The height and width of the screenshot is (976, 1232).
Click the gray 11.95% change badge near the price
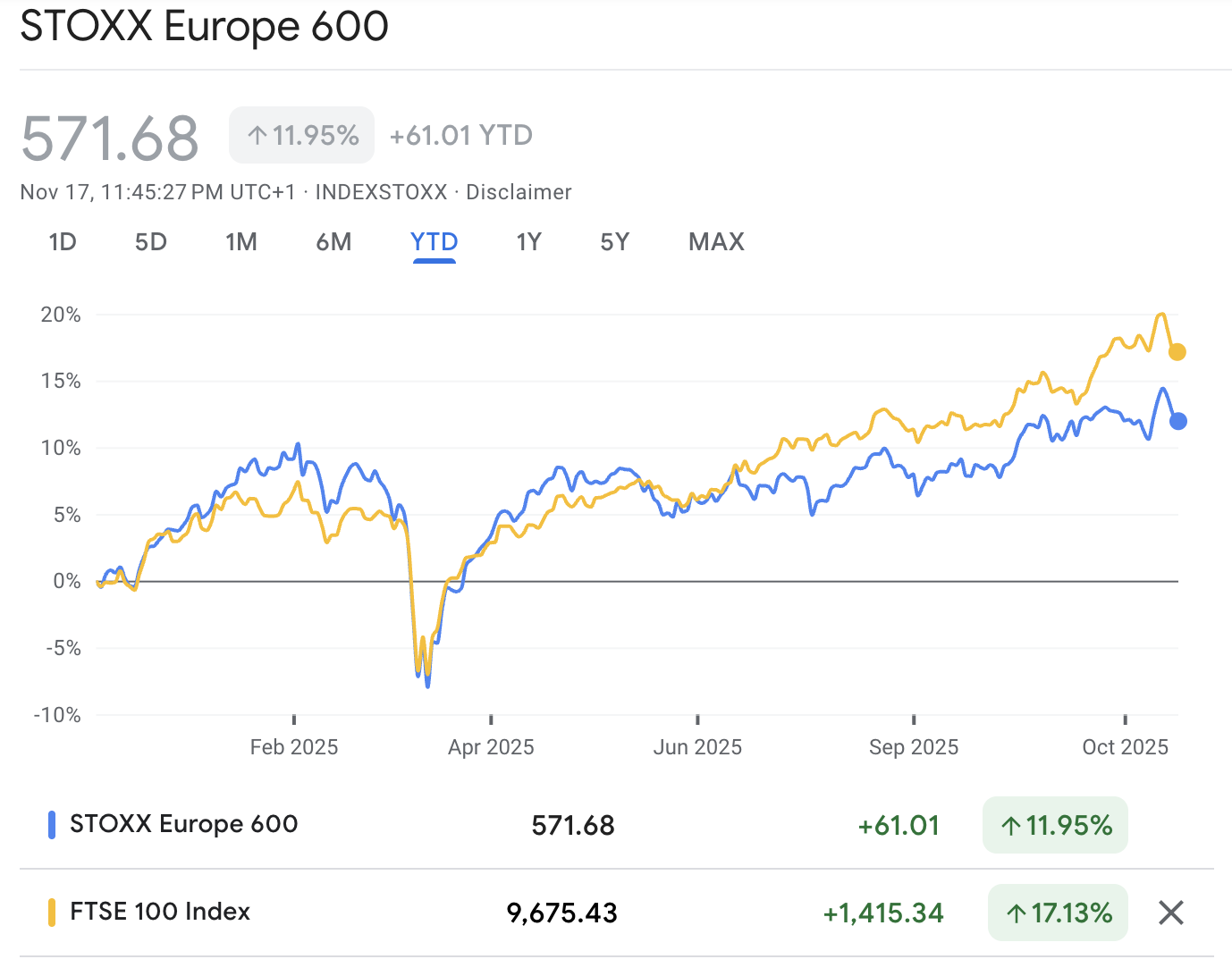(x=301, y=134)
